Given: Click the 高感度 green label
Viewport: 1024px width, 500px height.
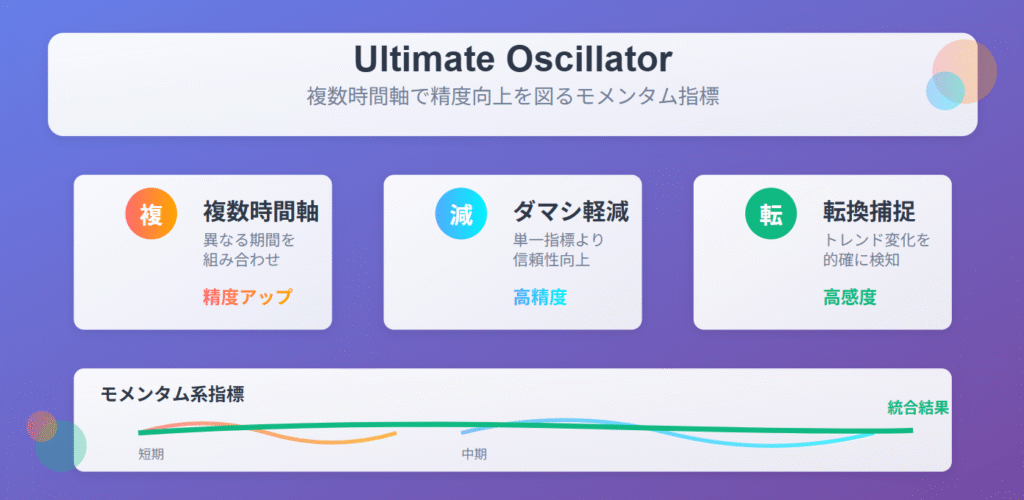Looking at the screenshot, I should click(849, 297).
